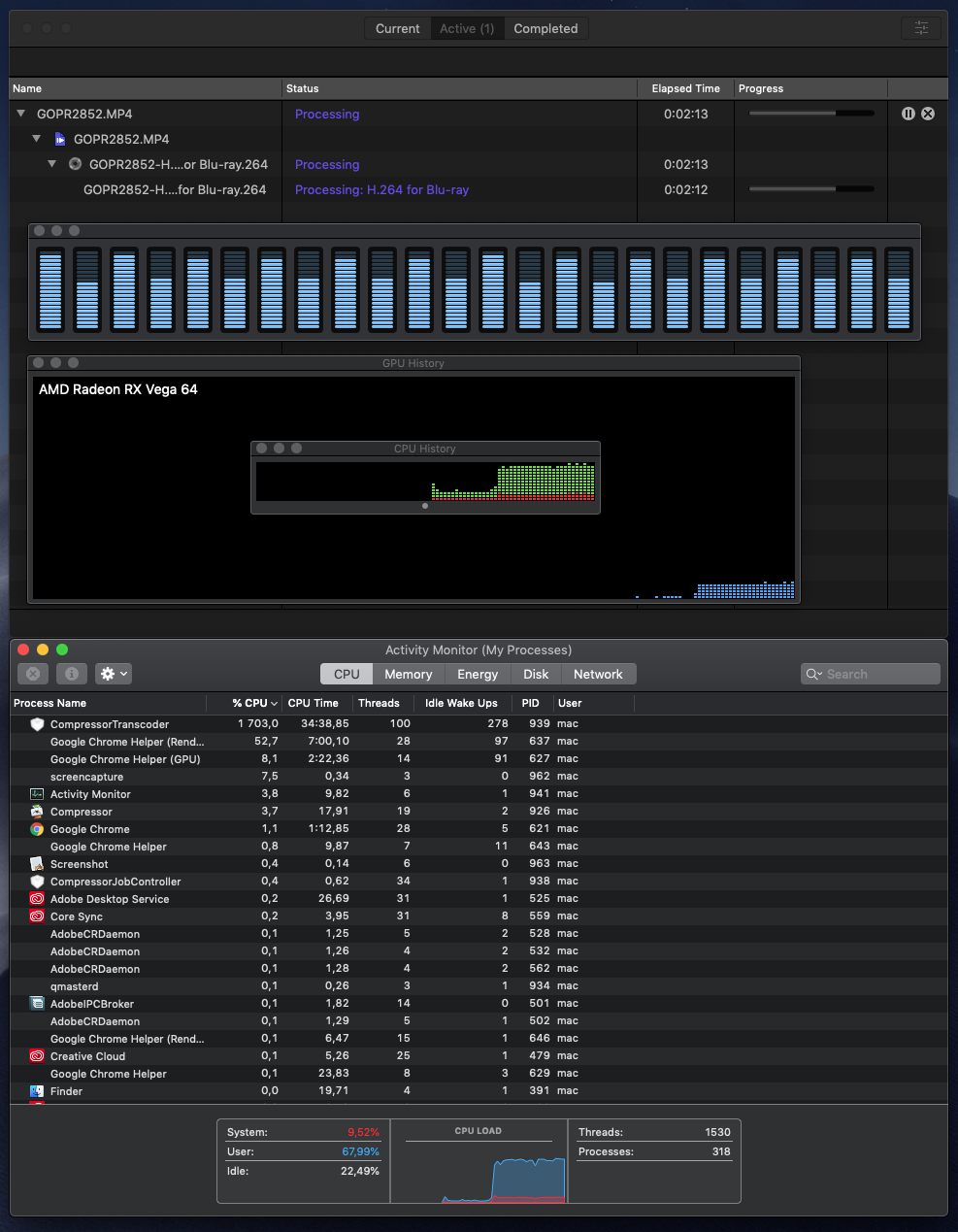Pause the GOPR2852.MP4 processing job

pos(908,114)
